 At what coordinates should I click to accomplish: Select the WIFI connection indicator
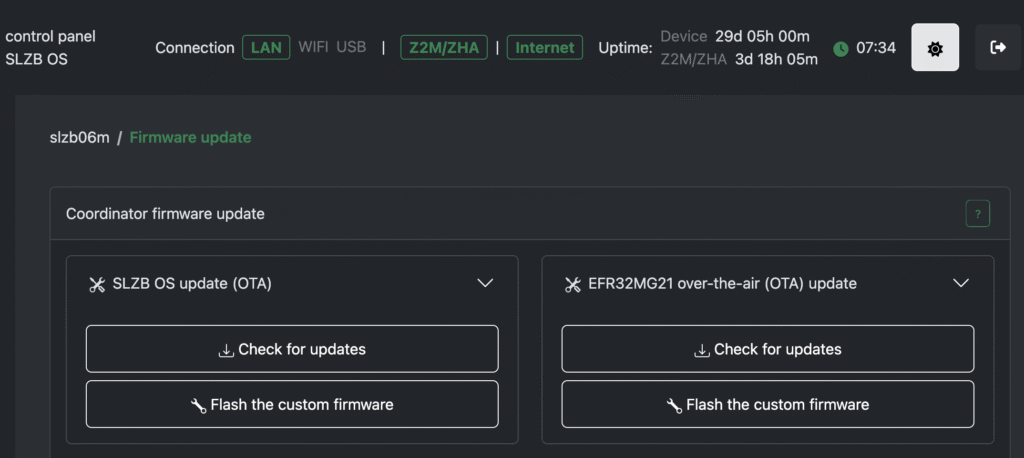(x=313, y=47)
